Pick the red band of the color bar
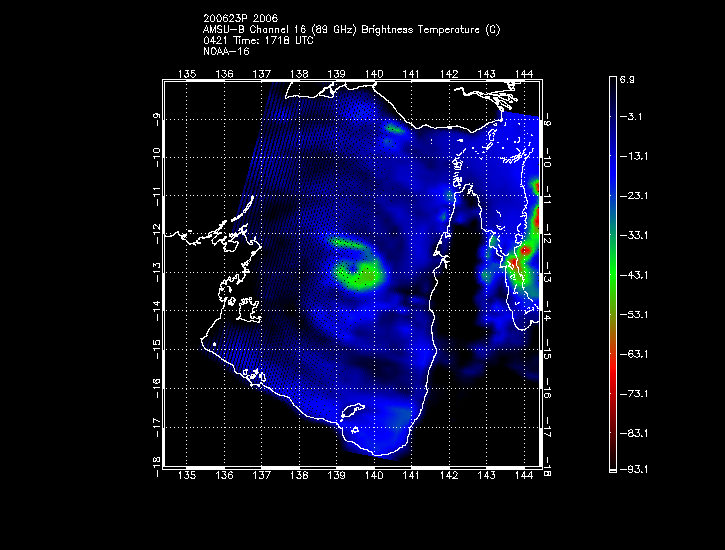Screen dimensions: 725x550 613,370
